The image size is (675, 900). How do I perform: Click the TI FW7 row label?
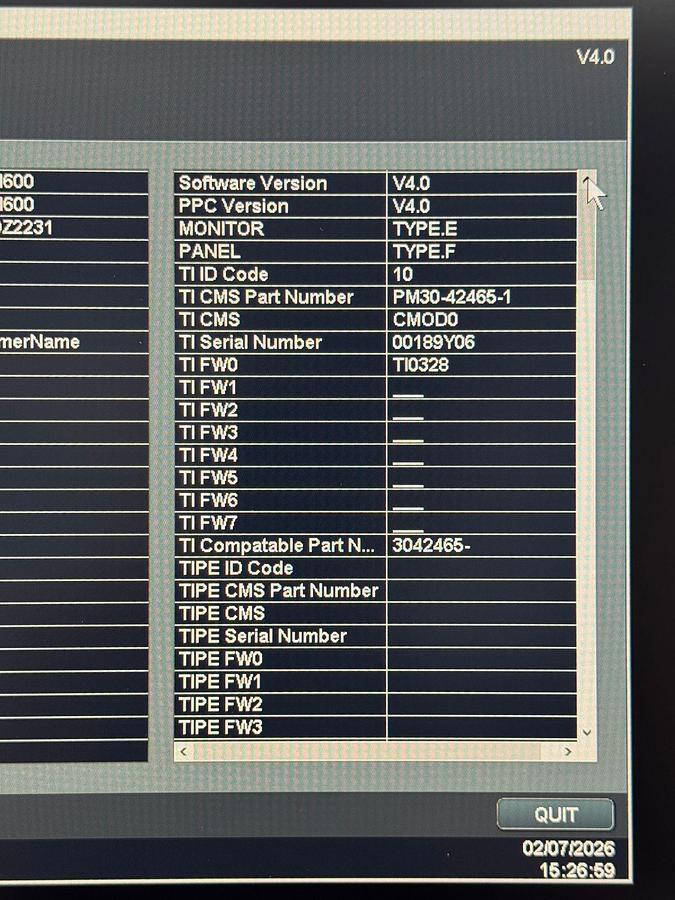208,523
